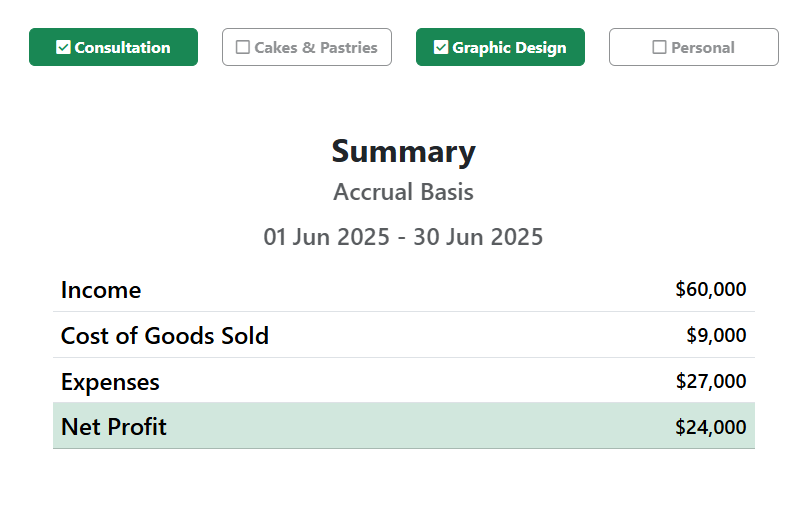Click the Summary report heading
Image resolution: width=812 pixels, height=515 pixels.
click(x=403, y=151)
